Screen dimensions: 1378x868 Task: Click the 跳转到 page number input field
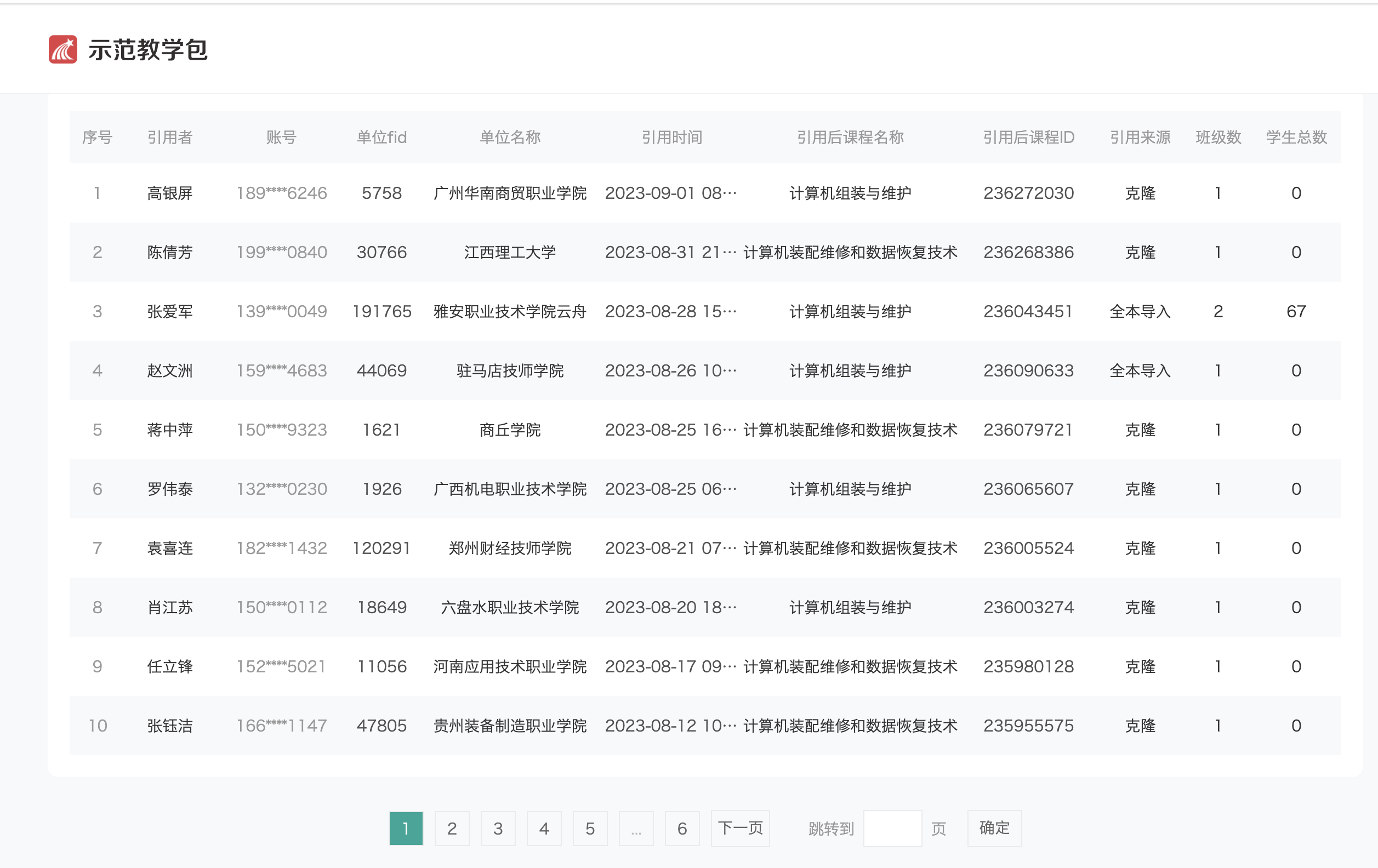pyautogui.click(x=893, y=828)
